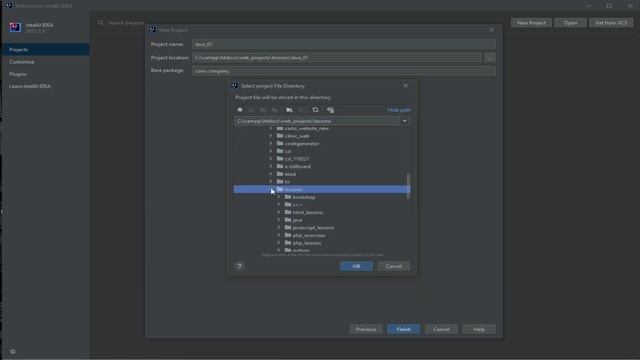The height and width of the screenshot is (360, 640).
Task: Confirm directory with OK button
Action: pyautogui.click(x=356, y=266)
